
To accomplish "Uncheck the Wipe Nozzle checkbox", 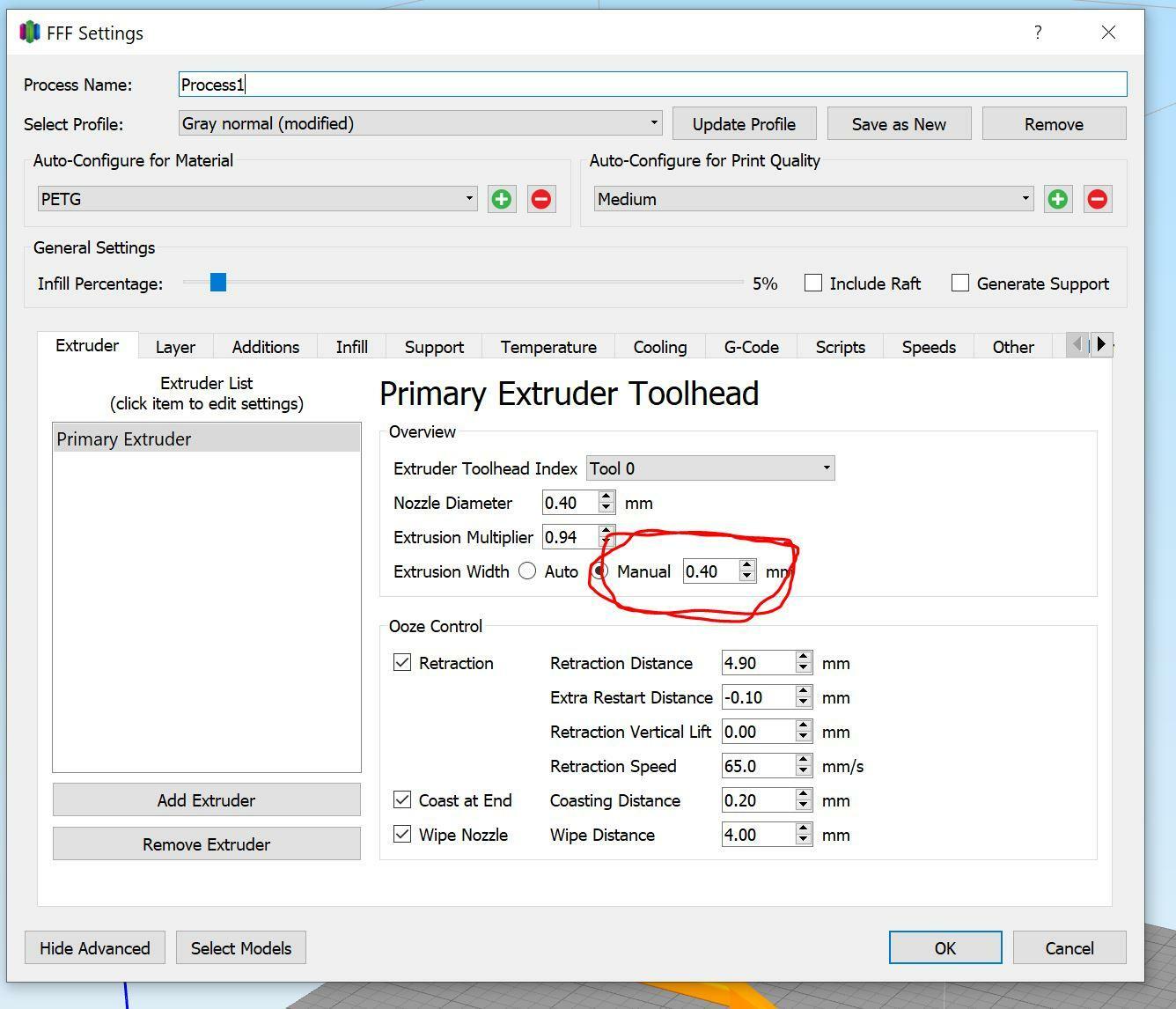I will 402,834.
